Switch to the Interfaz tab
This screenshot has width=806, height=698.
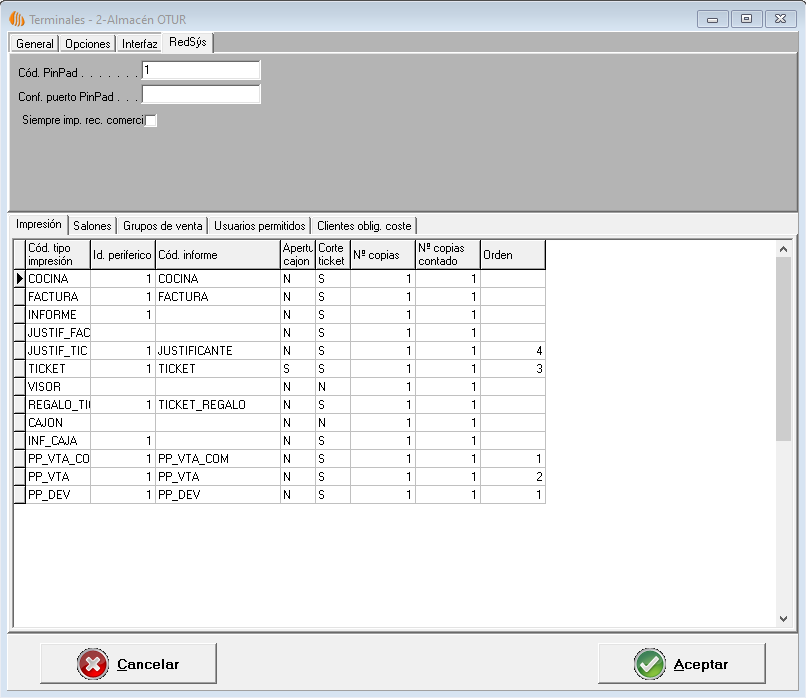coord(140,44)
